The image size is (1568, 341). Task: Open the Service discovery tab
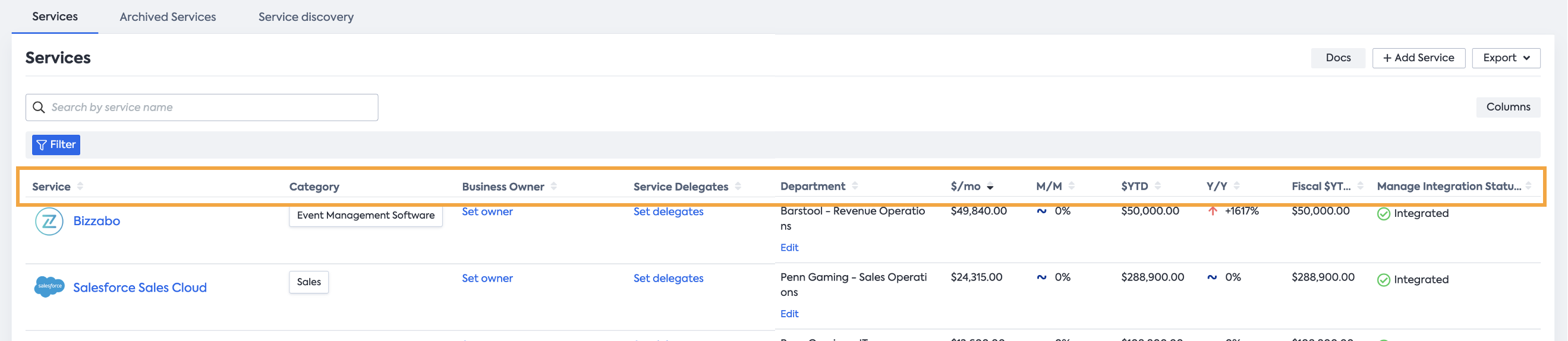[x=306, y=17]
